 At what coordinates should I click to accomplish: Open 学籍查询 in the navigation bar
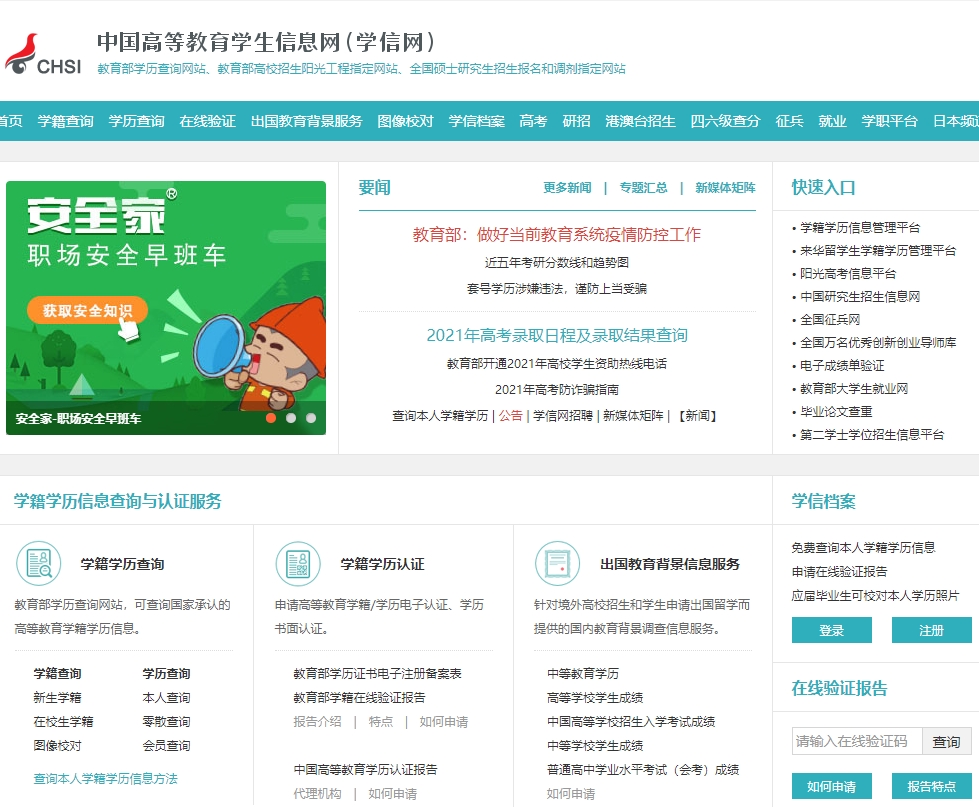[66, 121]
